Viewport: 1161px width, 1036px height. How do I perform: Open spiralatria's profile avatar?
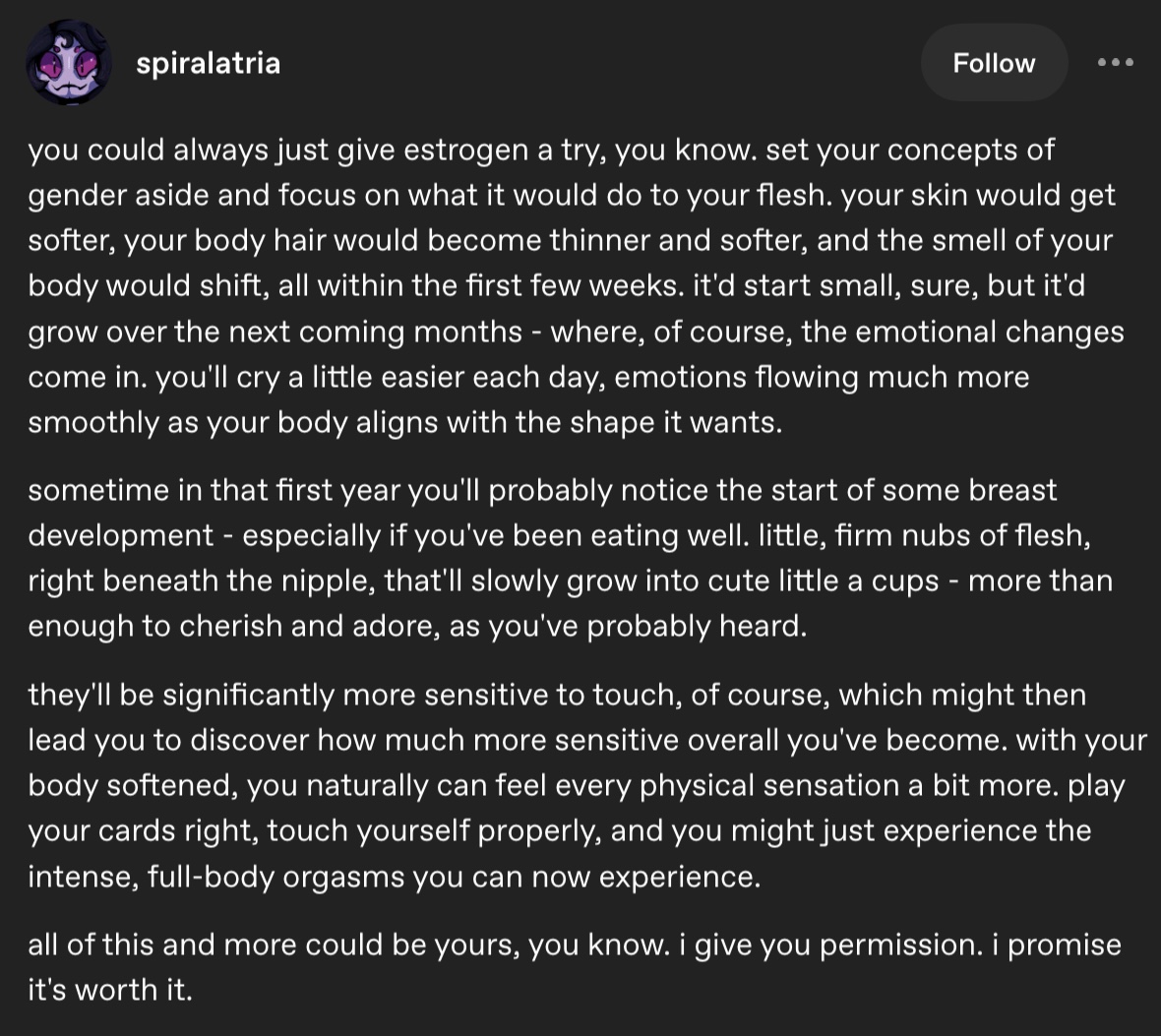(69, 63)
